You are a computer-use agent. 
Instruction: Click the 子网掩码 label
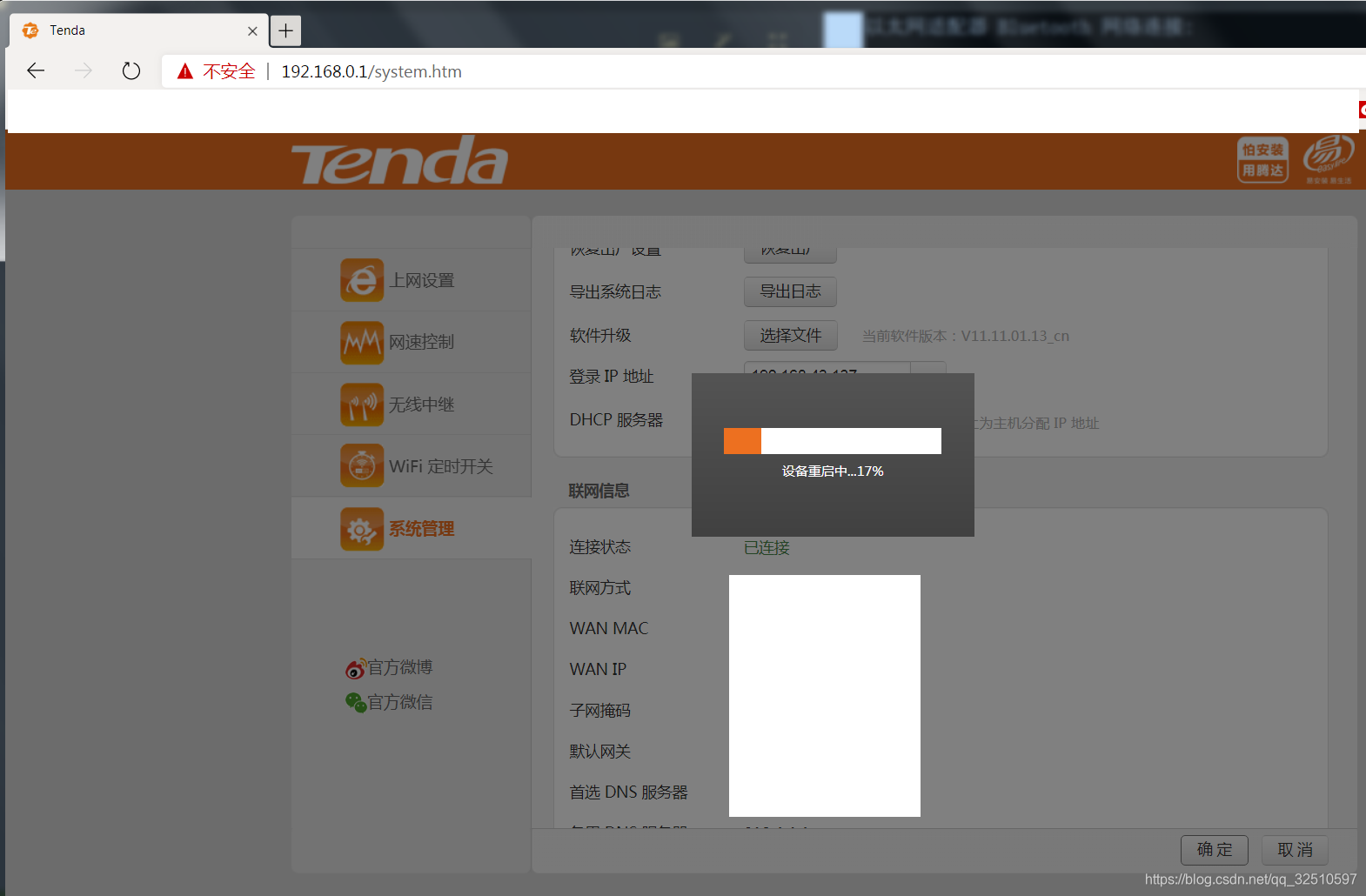click(600, 711)
